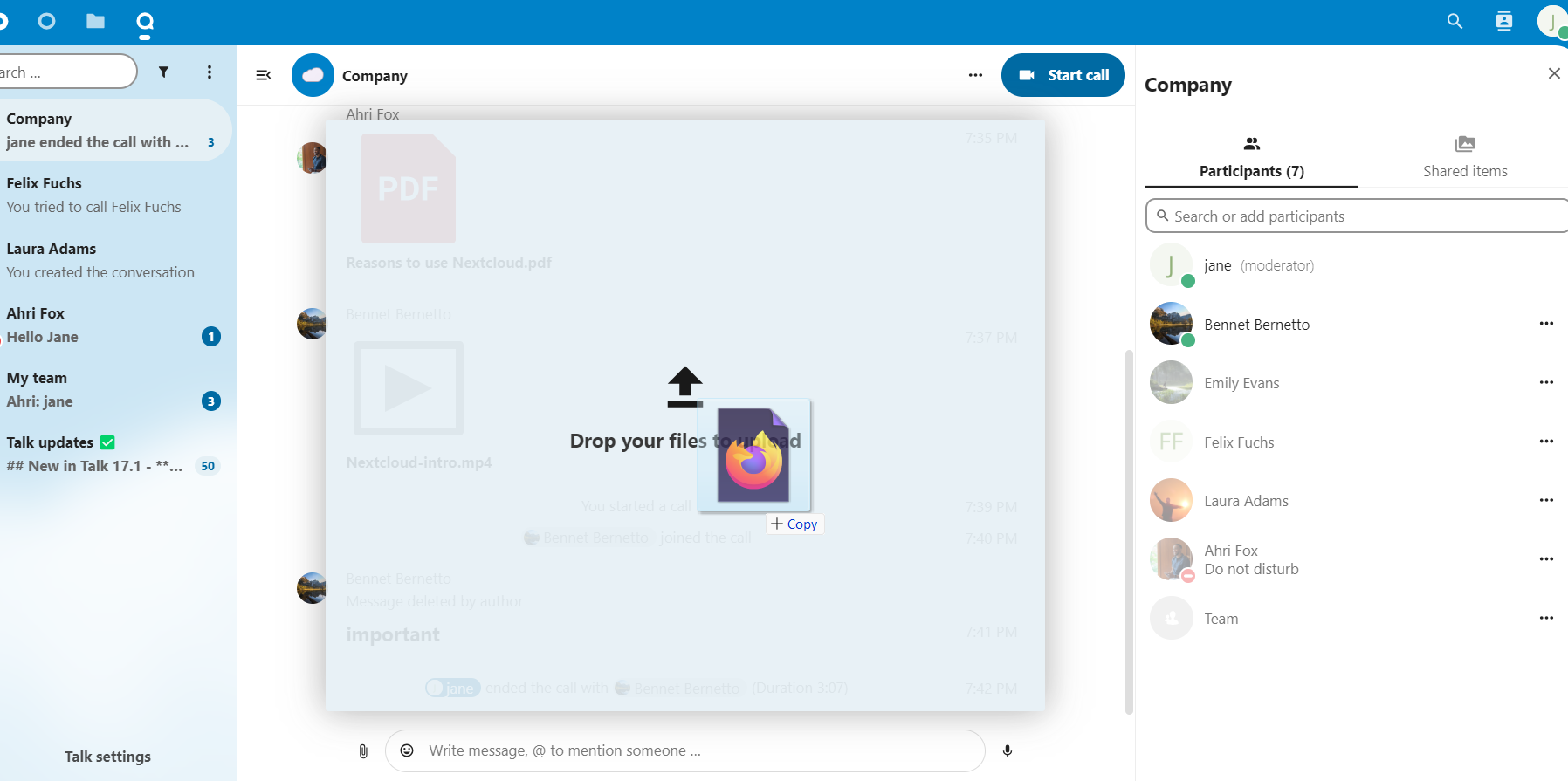Open conversation options three-dot menu beside Start call
Screen dimensions: 1568x781
tap(975, 75)
